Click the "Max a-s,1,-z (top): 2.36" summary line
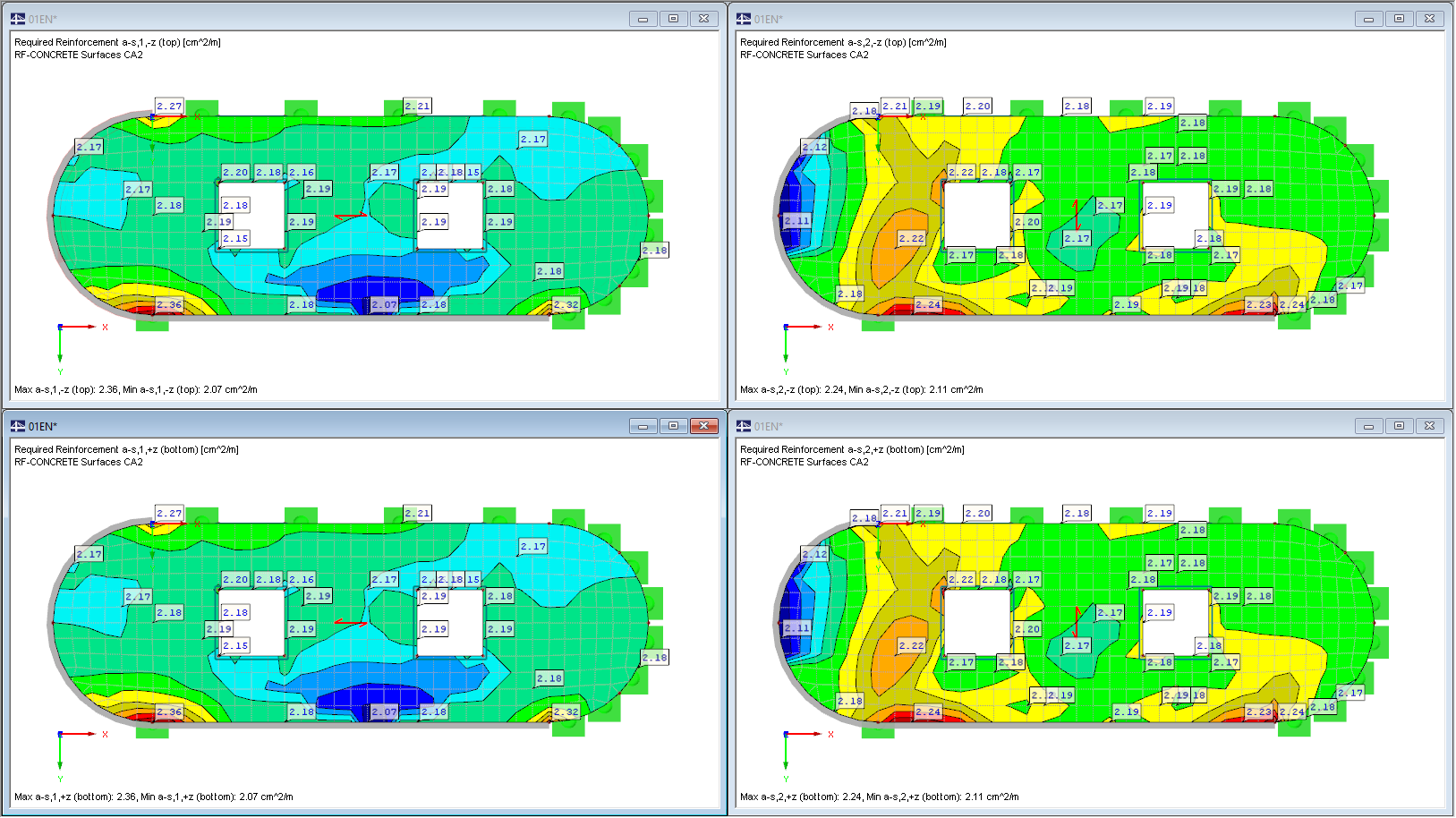Screen dimensions: 1456x818 (136, 389)
